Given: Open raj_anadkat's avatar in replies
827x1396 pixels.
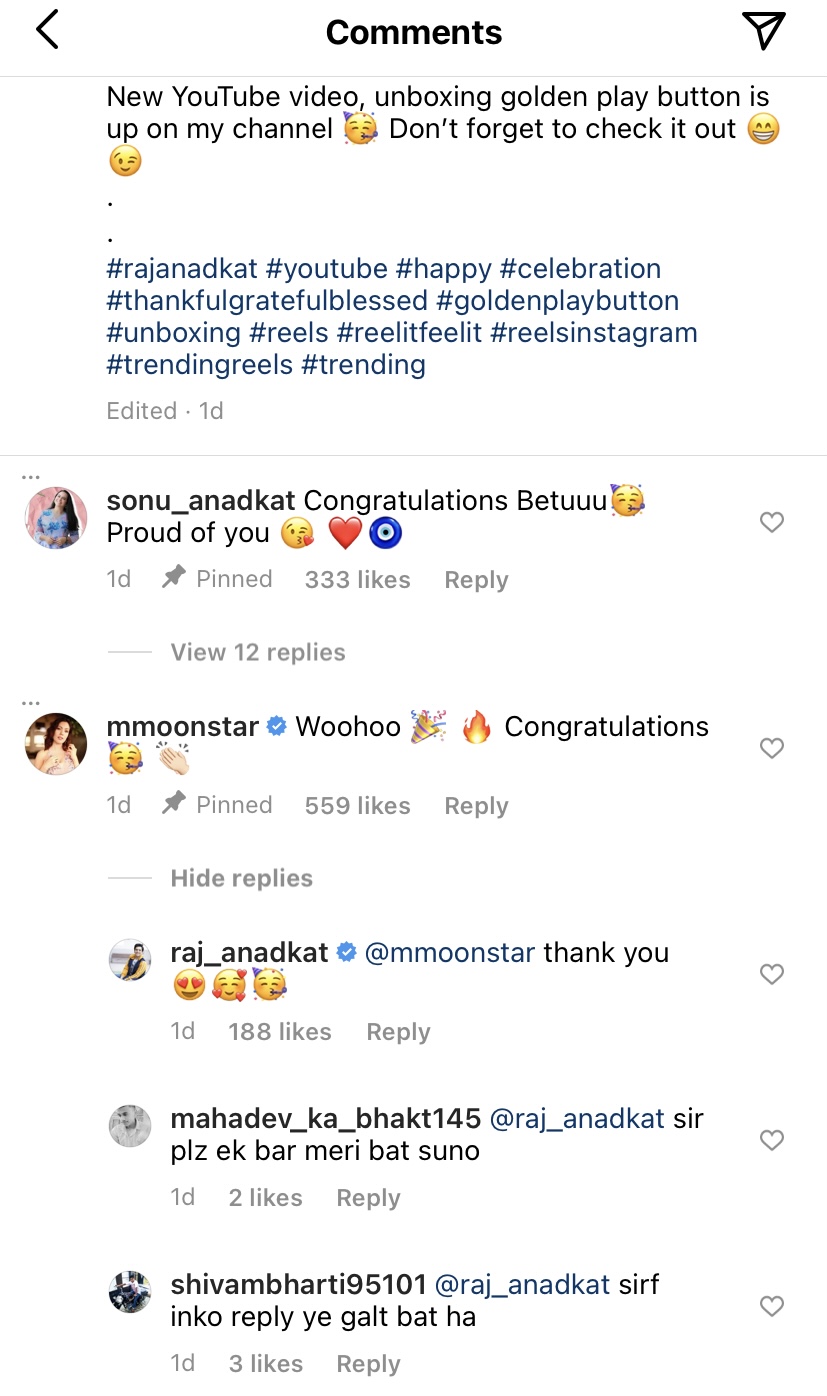Looking at the screenshot, I should point(130,960).
